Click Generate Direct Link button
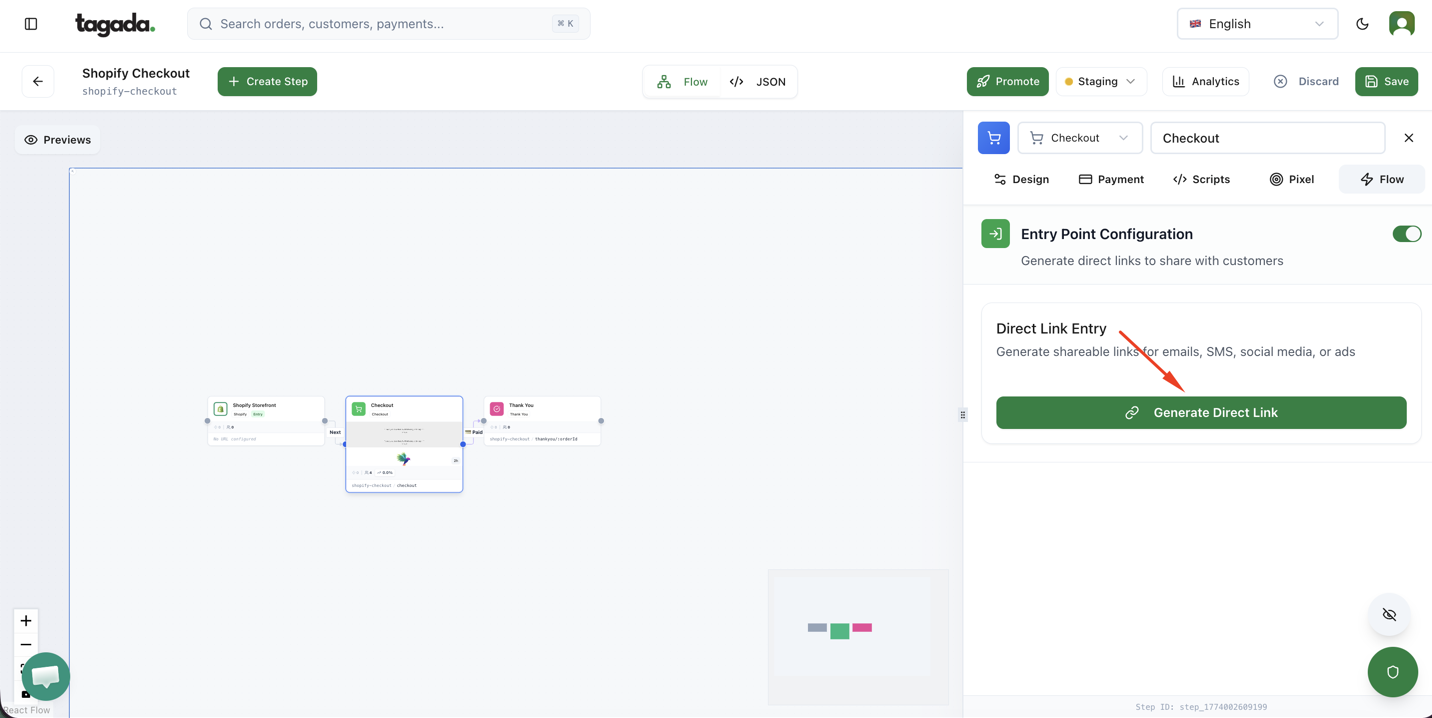1432x718 pixels. tap(1200, 413)
